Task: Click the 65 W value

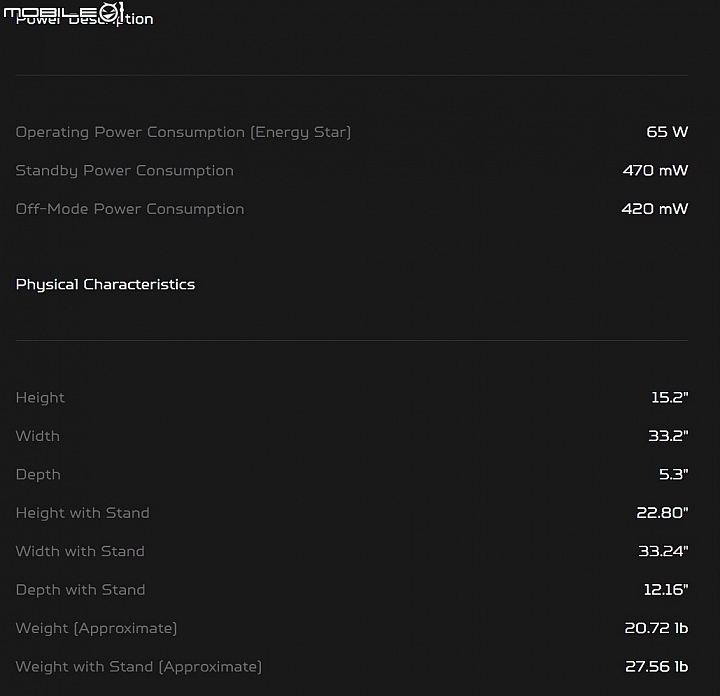Action: [667, 132]
